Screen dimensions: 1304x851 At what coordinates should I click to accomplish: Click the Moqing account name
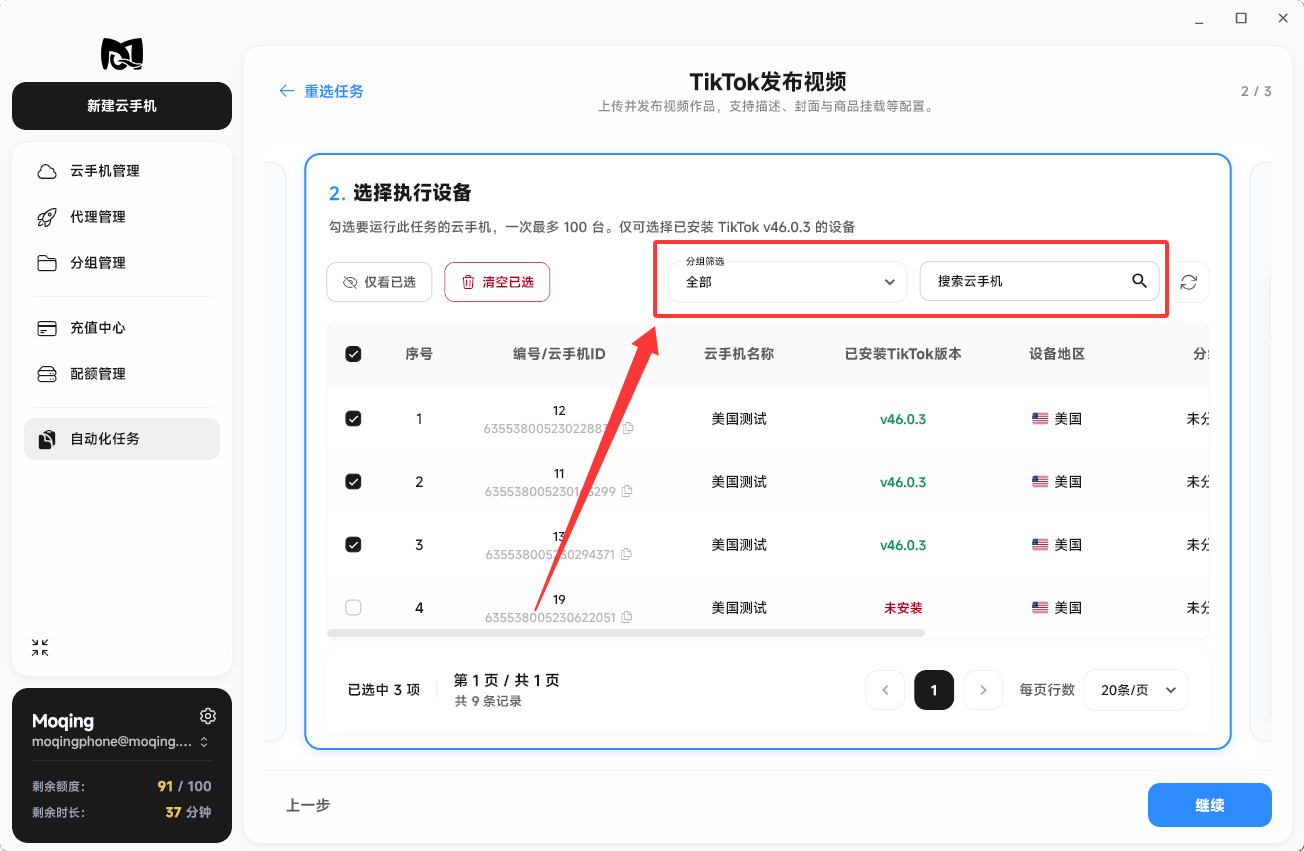click(x=63, y=721)
